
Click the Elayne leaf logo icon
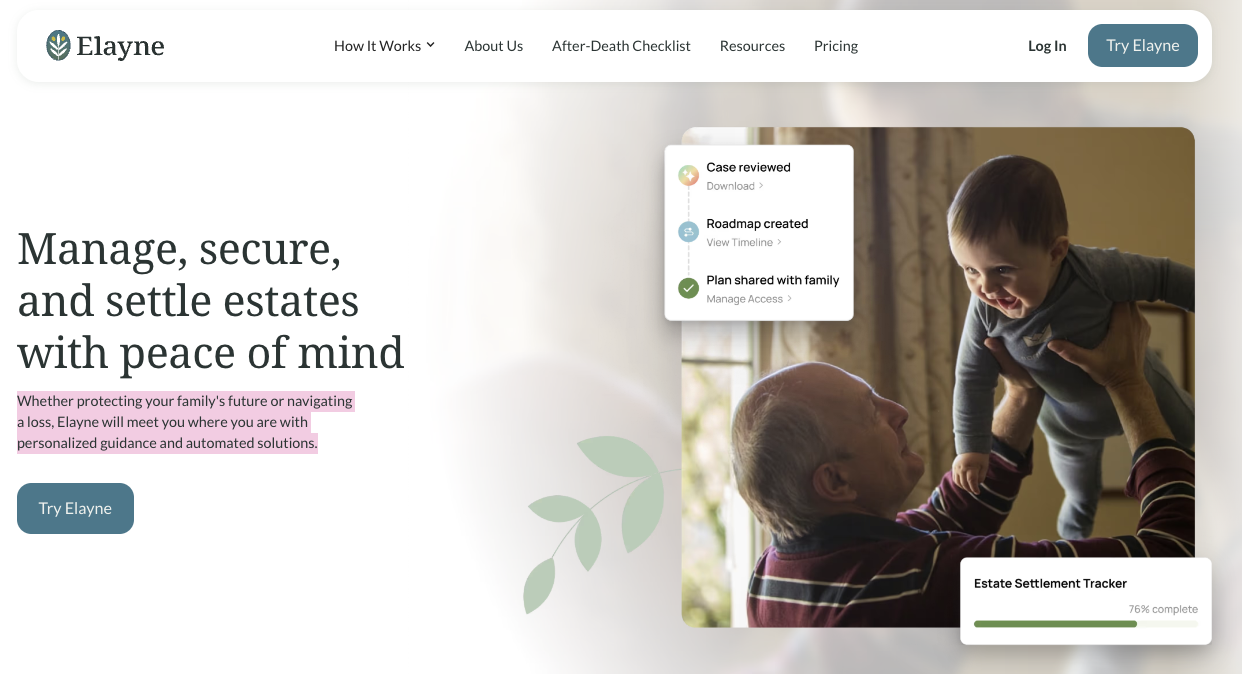coord(58,45)
